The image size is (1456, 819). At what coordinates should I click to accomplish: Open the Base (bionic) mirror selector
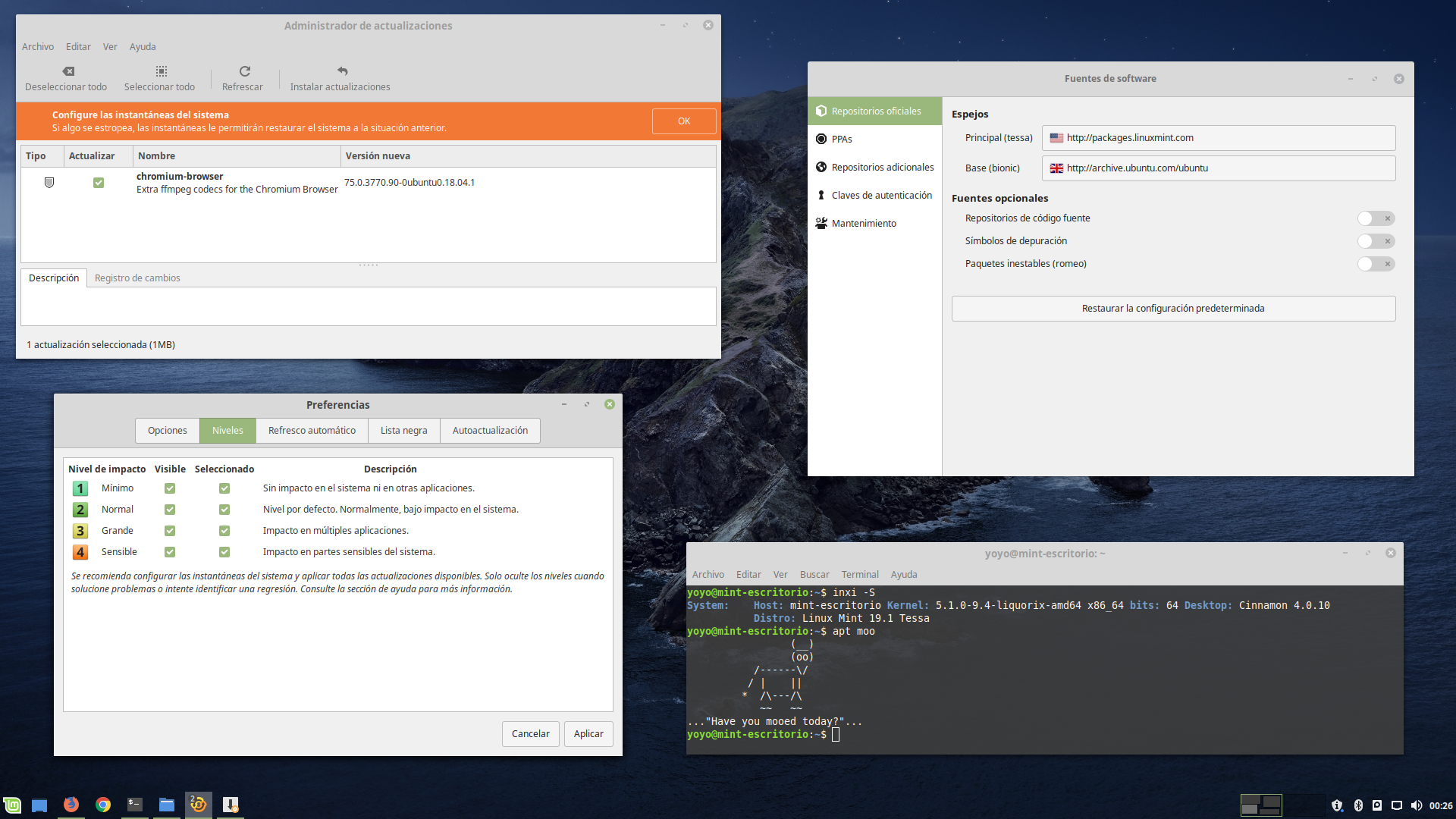tap(1218, 168)
